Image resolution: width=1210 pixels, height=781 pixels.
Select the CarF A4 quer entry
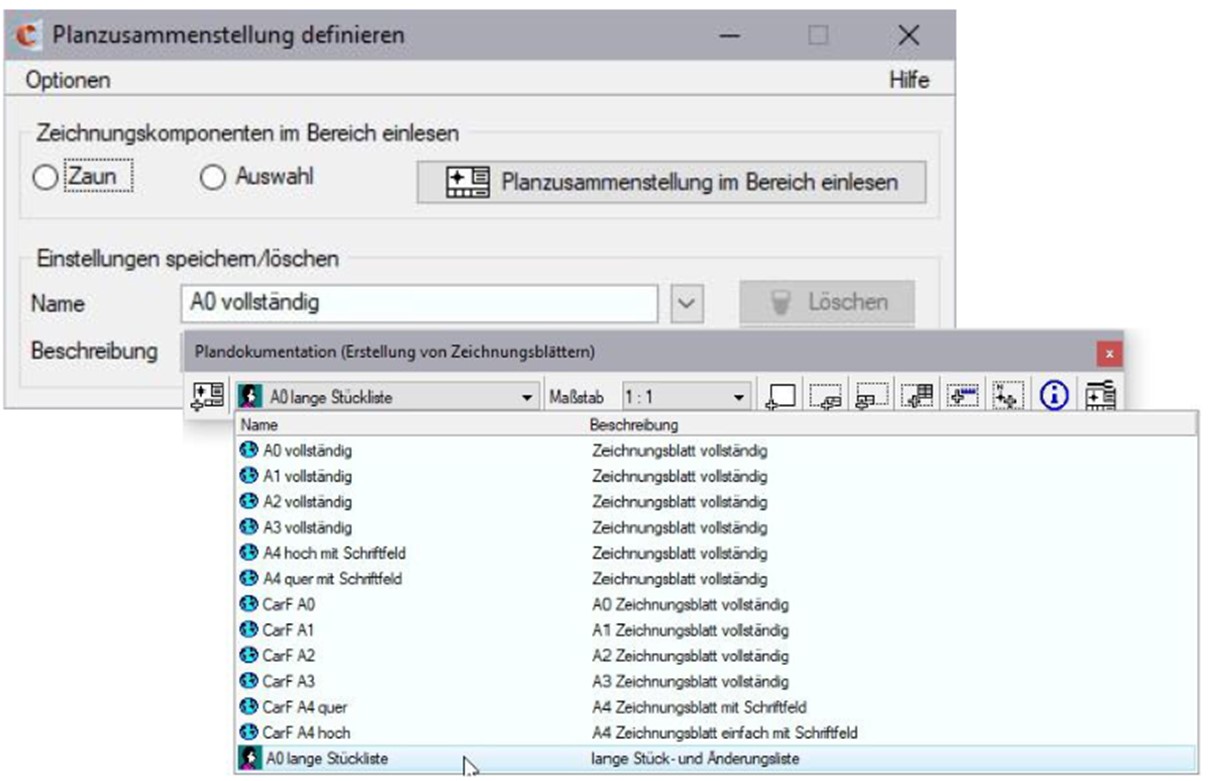(718, 707)
